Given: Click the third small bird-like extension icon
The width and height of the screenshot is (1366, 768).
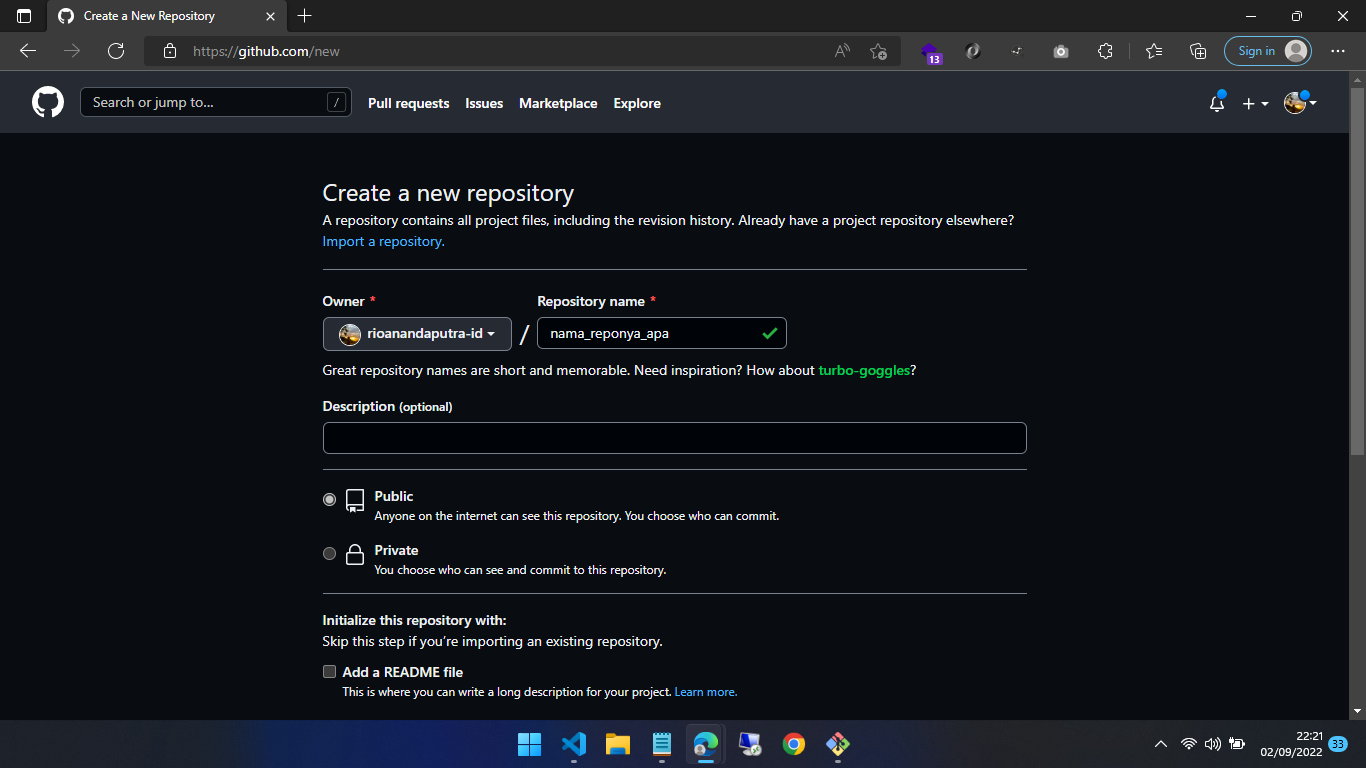Looking at the screenshot, I should pyautogui.click(x=1017, y=51).
